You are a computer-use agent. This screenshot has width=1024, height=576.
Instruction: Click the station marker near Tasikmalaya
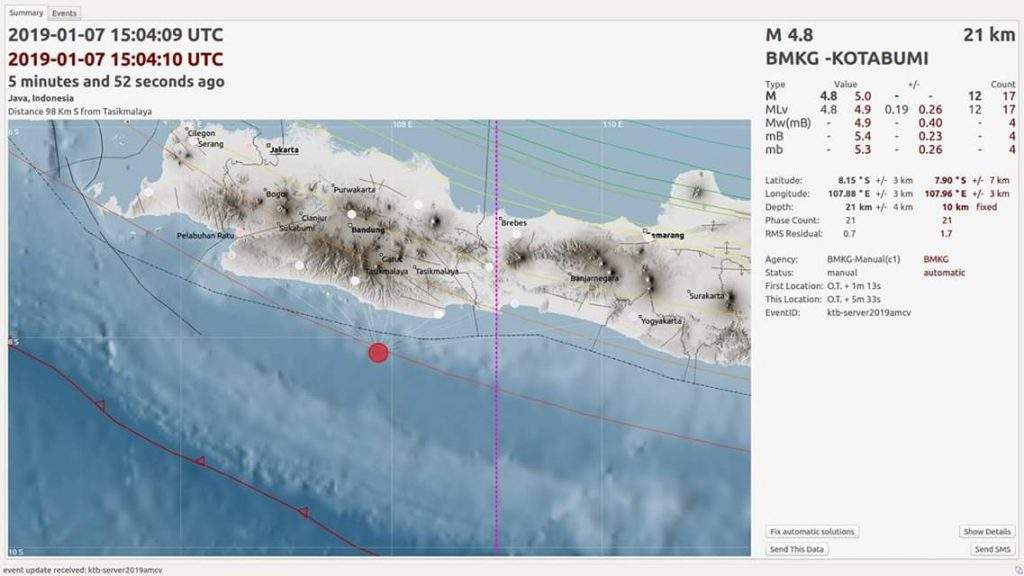pyautogui.click(x=354, y=281)
